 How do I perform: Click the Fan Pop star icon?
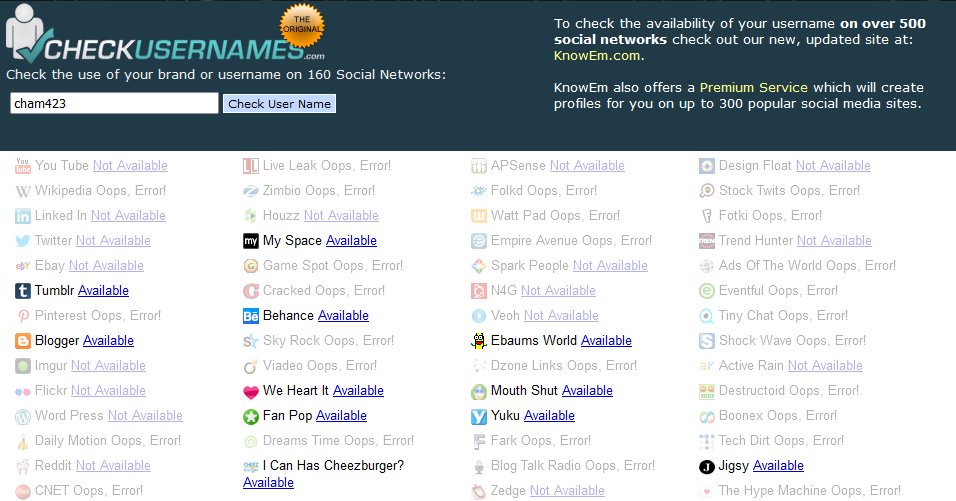tap(251, 416)
